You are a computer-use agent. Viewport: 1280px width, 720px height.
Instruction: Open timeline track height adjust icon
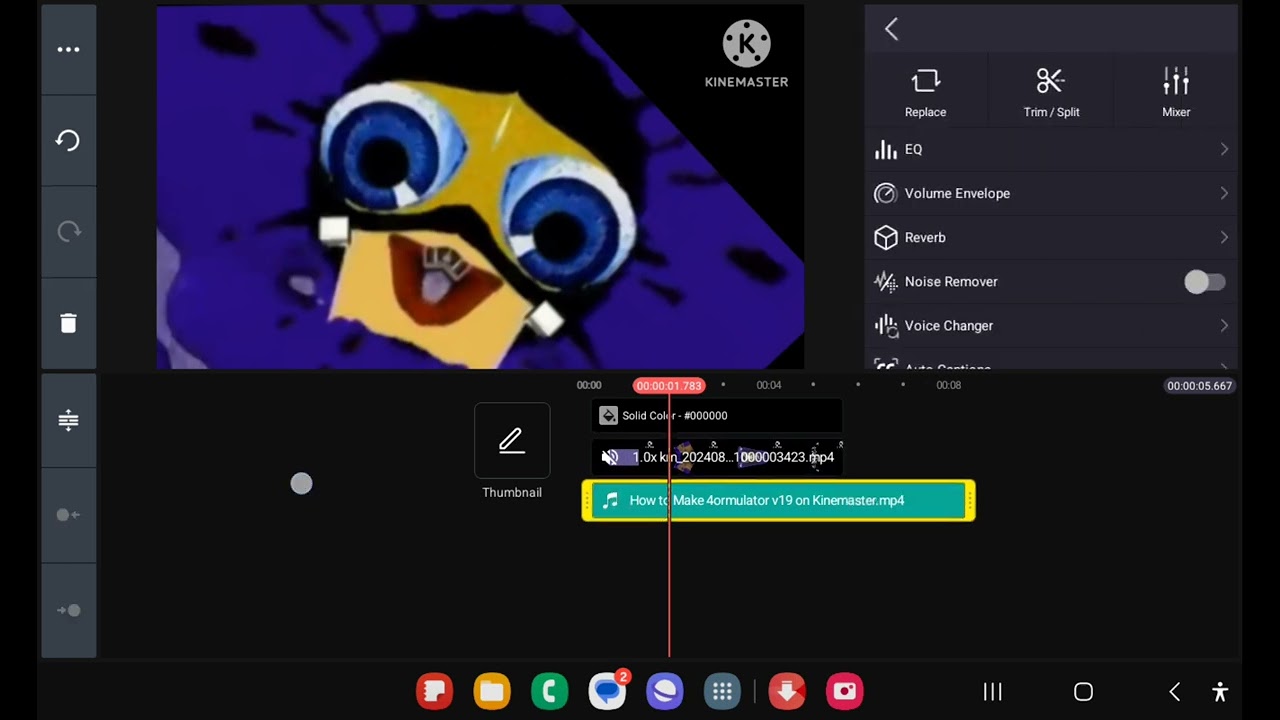point(68,420)
